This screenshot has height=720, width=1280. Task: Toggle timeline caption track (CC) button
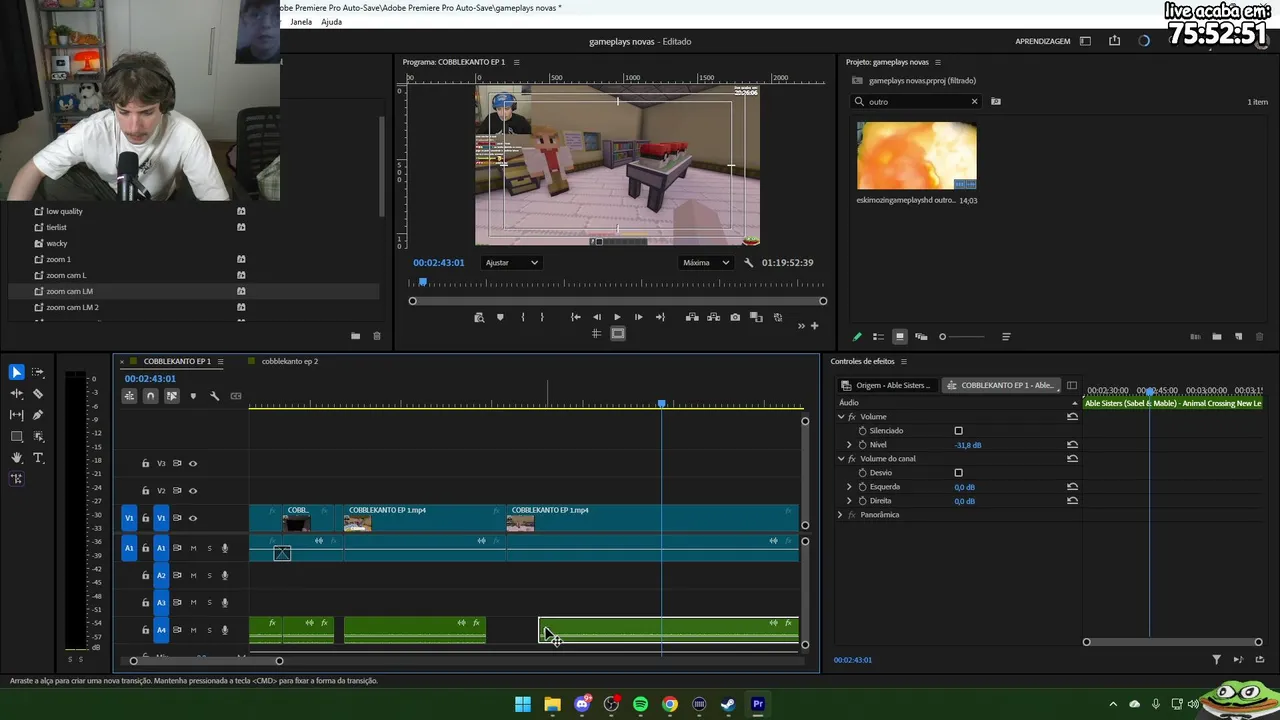click(236, 396)
